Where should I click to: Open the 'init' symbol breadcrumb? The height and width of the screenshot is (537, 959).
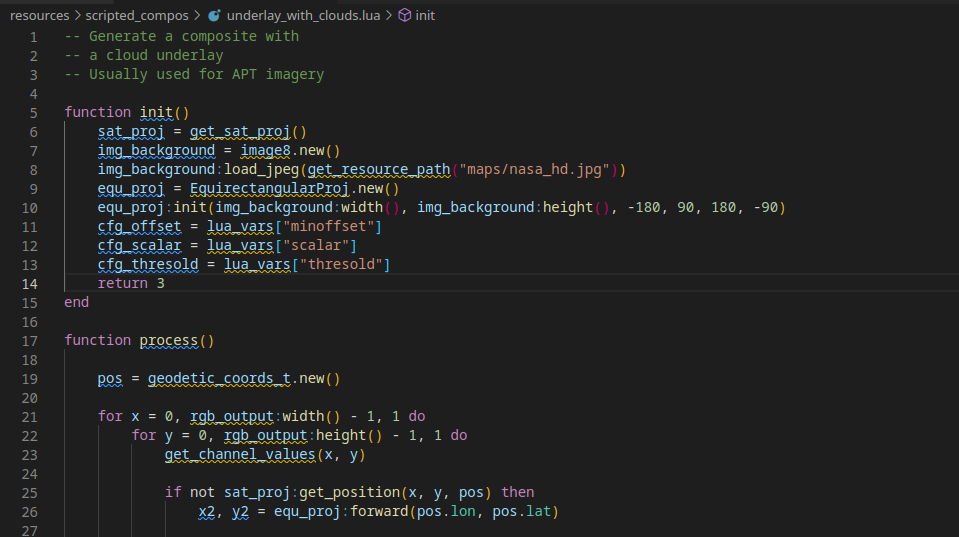(x=425, y=15)
